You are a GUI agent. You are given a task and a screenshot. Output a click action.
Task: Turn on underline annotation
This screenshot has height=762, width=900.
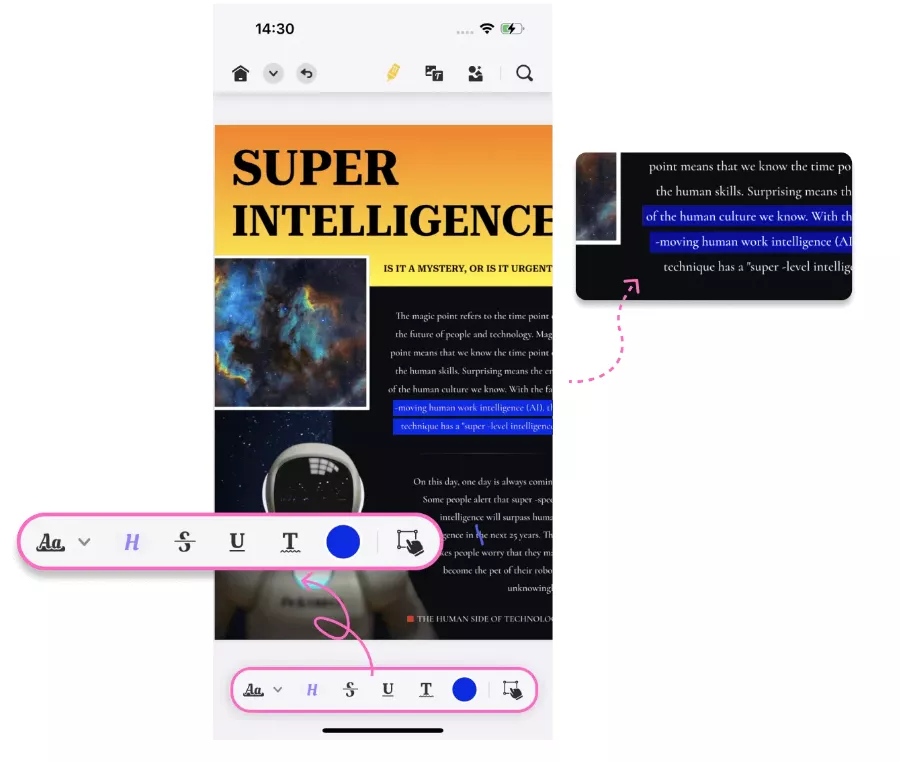click(x=237, y=542)
